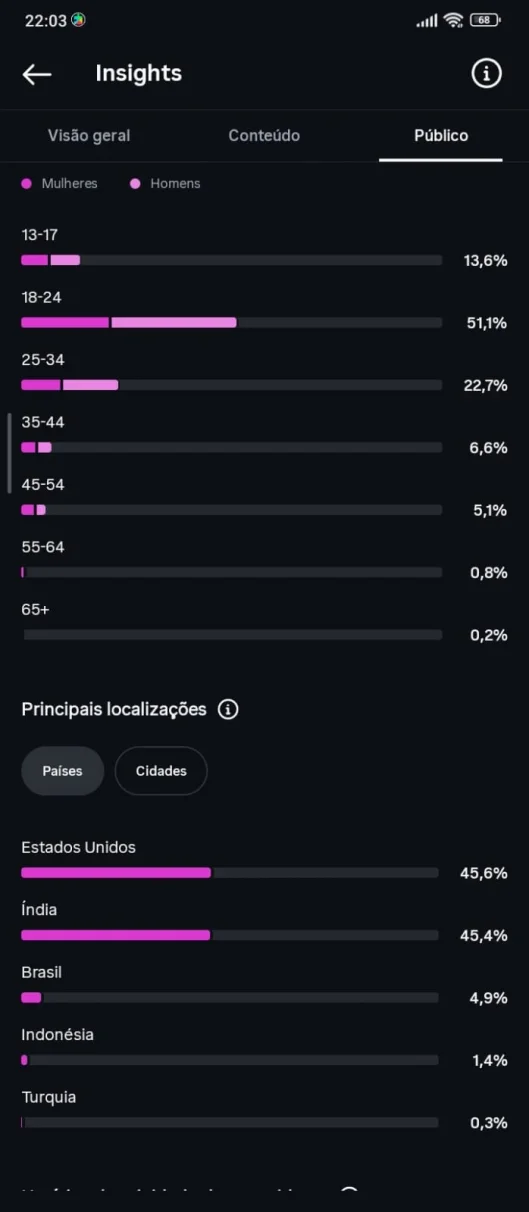This screenshot has width=529, height=1212.
Task: Switch to the Visão geral tab
Action: (89, 136)
